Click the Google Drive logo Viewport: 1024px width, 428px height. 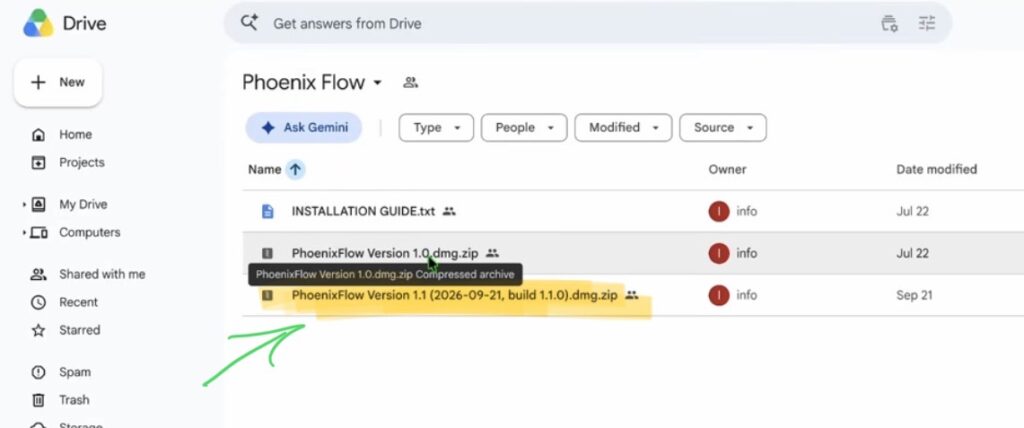coord(39,24)
